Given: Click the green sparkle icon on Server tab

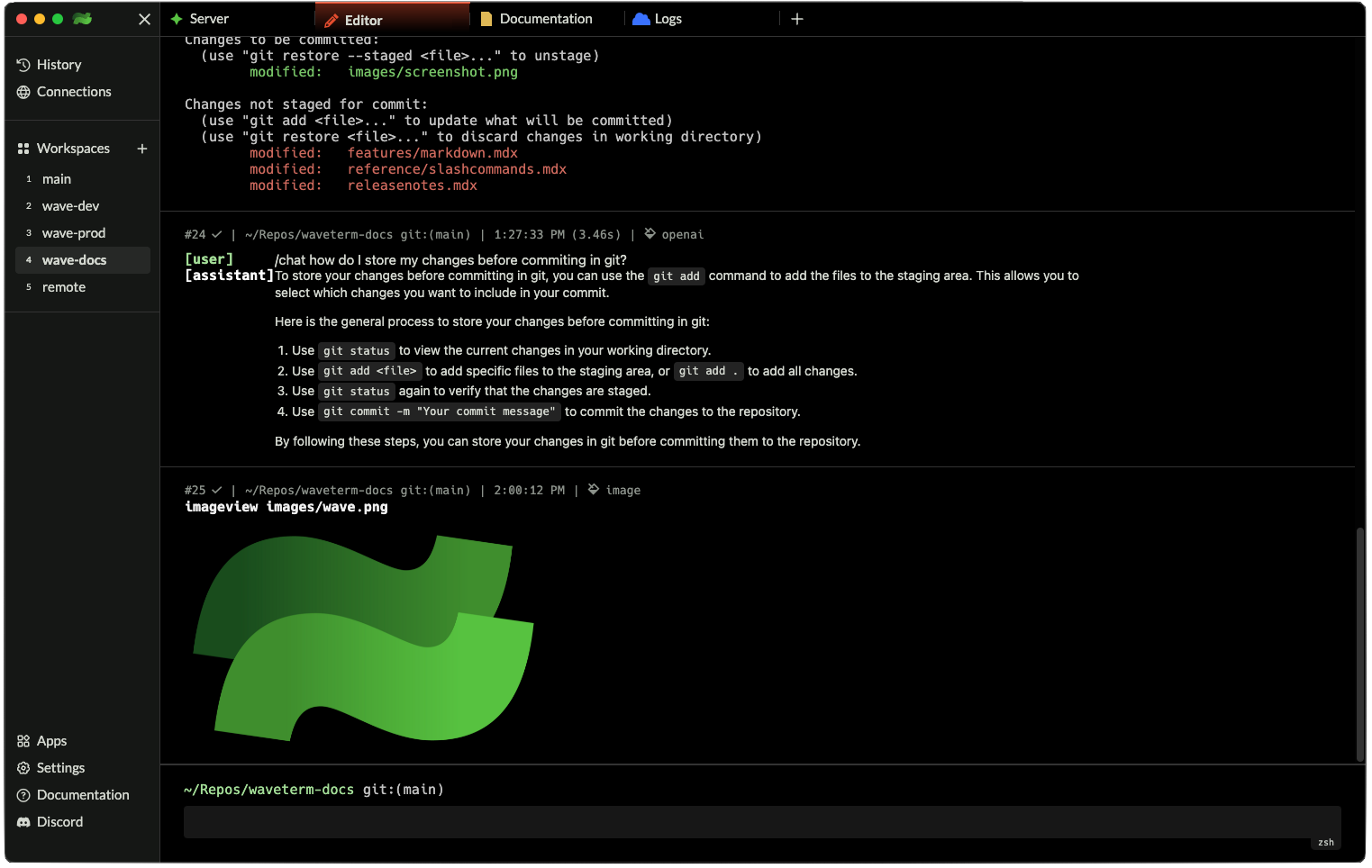Looking at the screenshot, I should (177, 19).
